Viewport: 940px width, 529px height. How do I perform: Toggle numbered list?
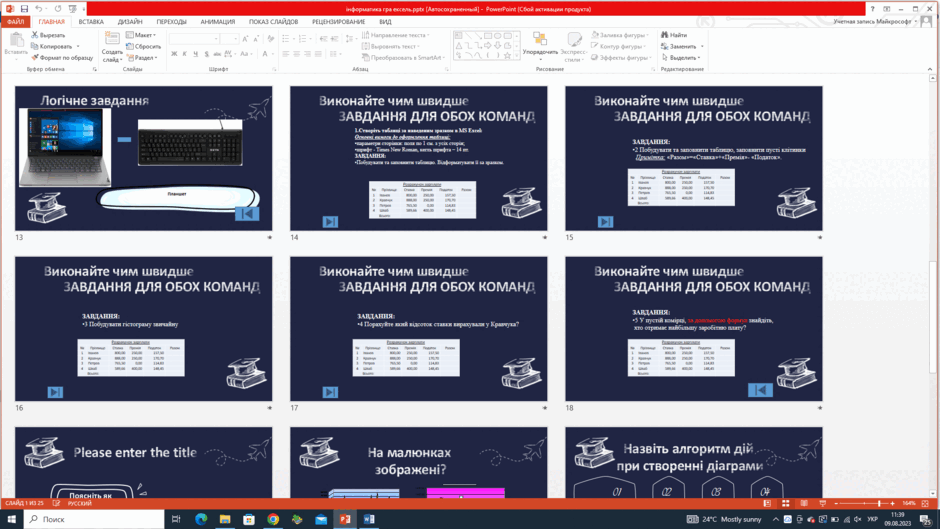pyautogui.click(x=303, y=39)
